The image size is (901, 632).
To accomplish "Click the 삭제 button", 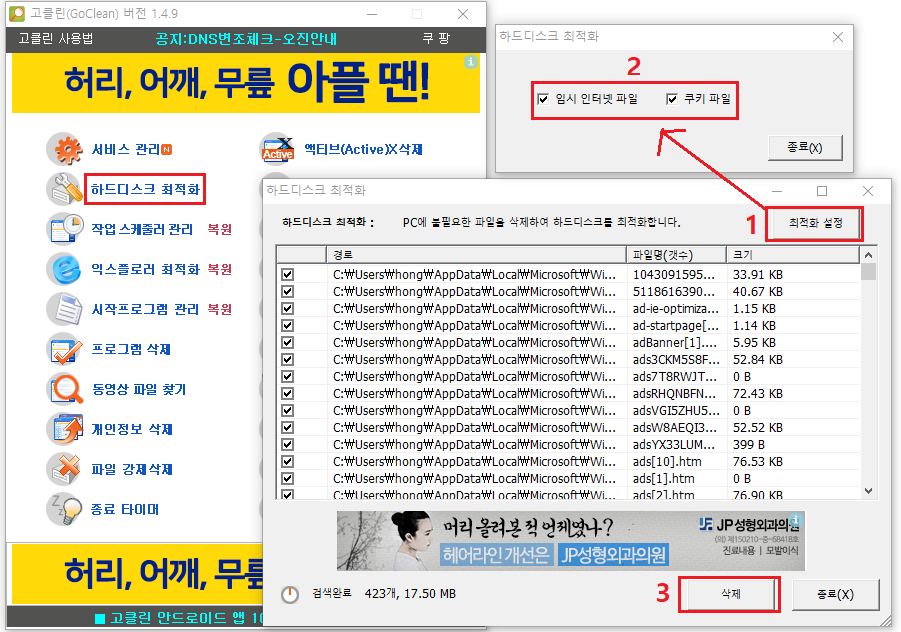I will (x=730, y=594).
